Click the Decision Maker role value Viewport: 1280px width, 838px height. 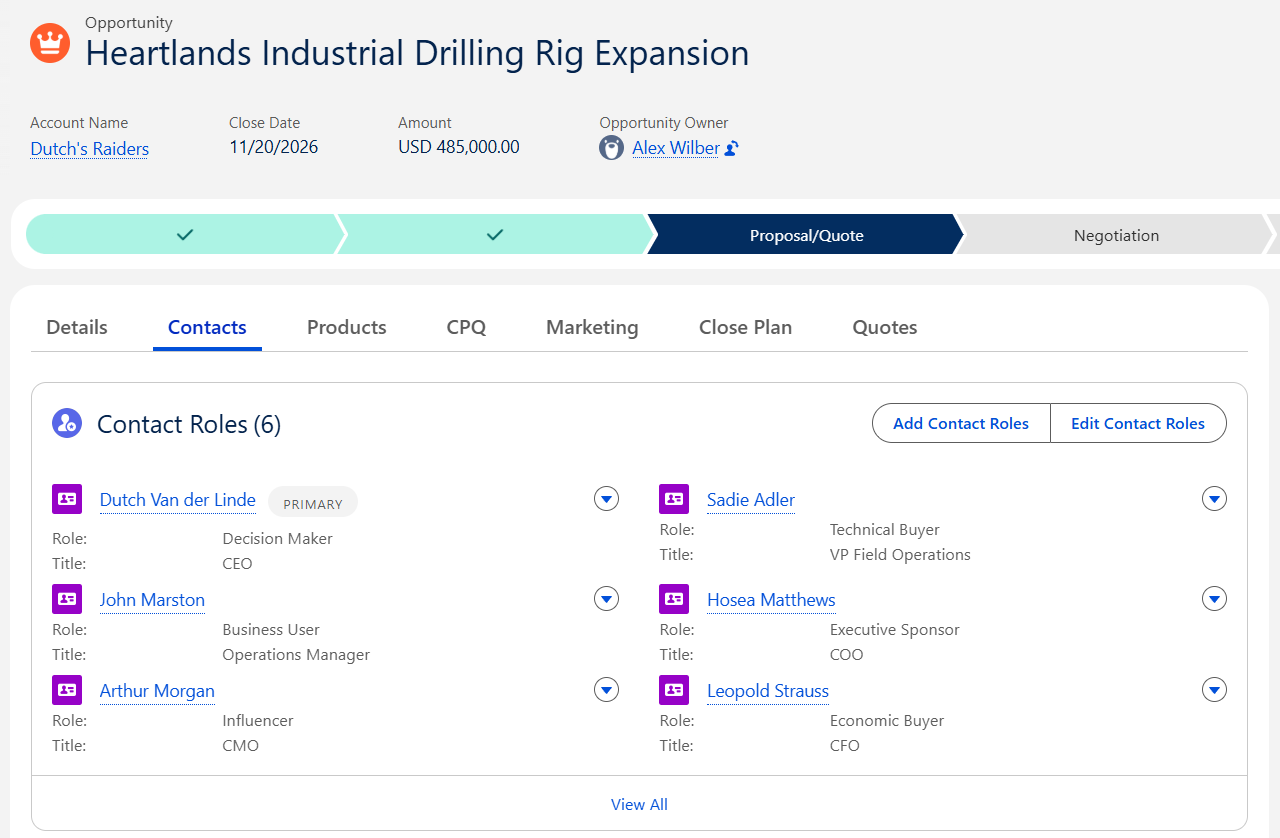(277, 538)
